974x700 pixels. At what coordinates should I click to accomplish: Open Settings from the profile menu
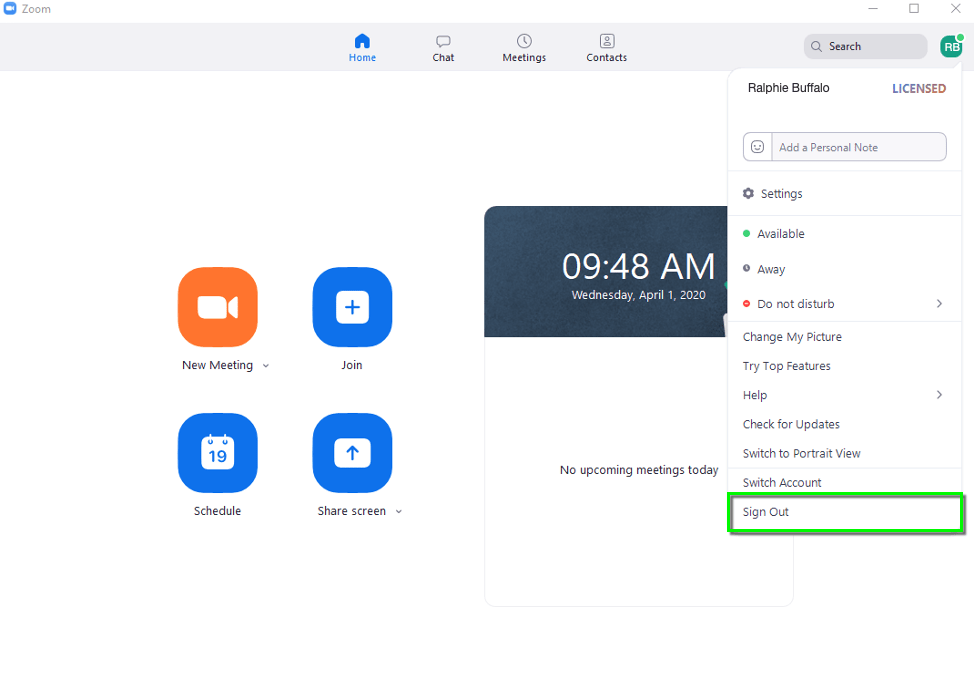click(x=780, y=193)
